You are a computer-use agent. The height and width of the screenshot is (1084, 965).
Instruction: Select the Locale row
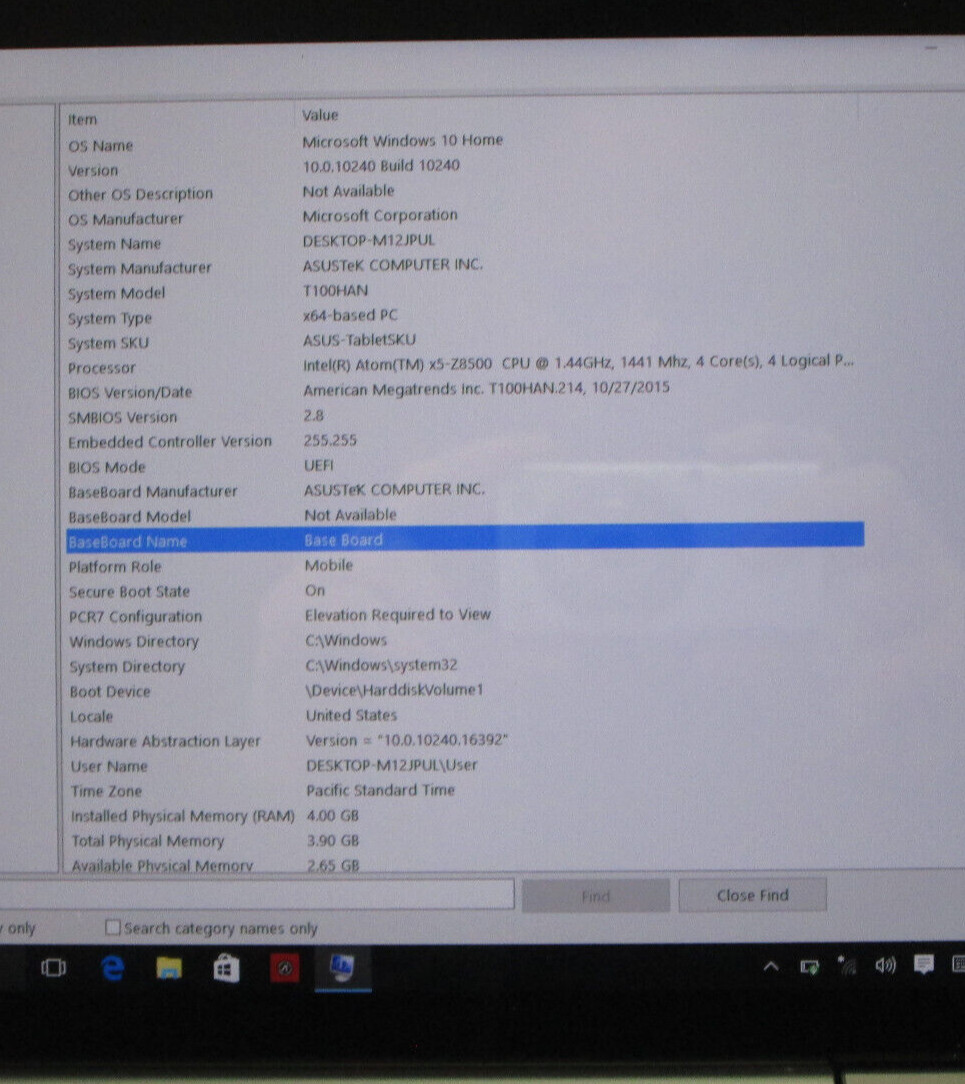point(463,716)
